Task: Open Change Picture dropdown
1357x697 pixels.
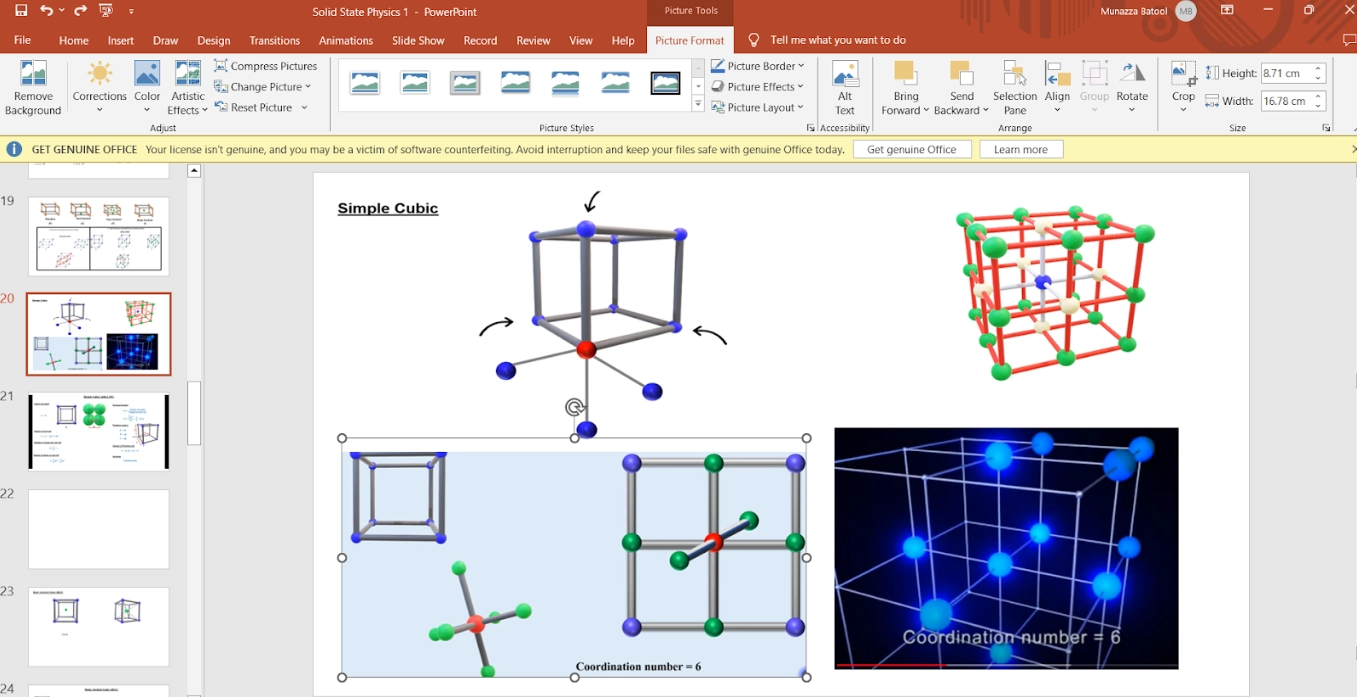Action: (x=263, y=87)
